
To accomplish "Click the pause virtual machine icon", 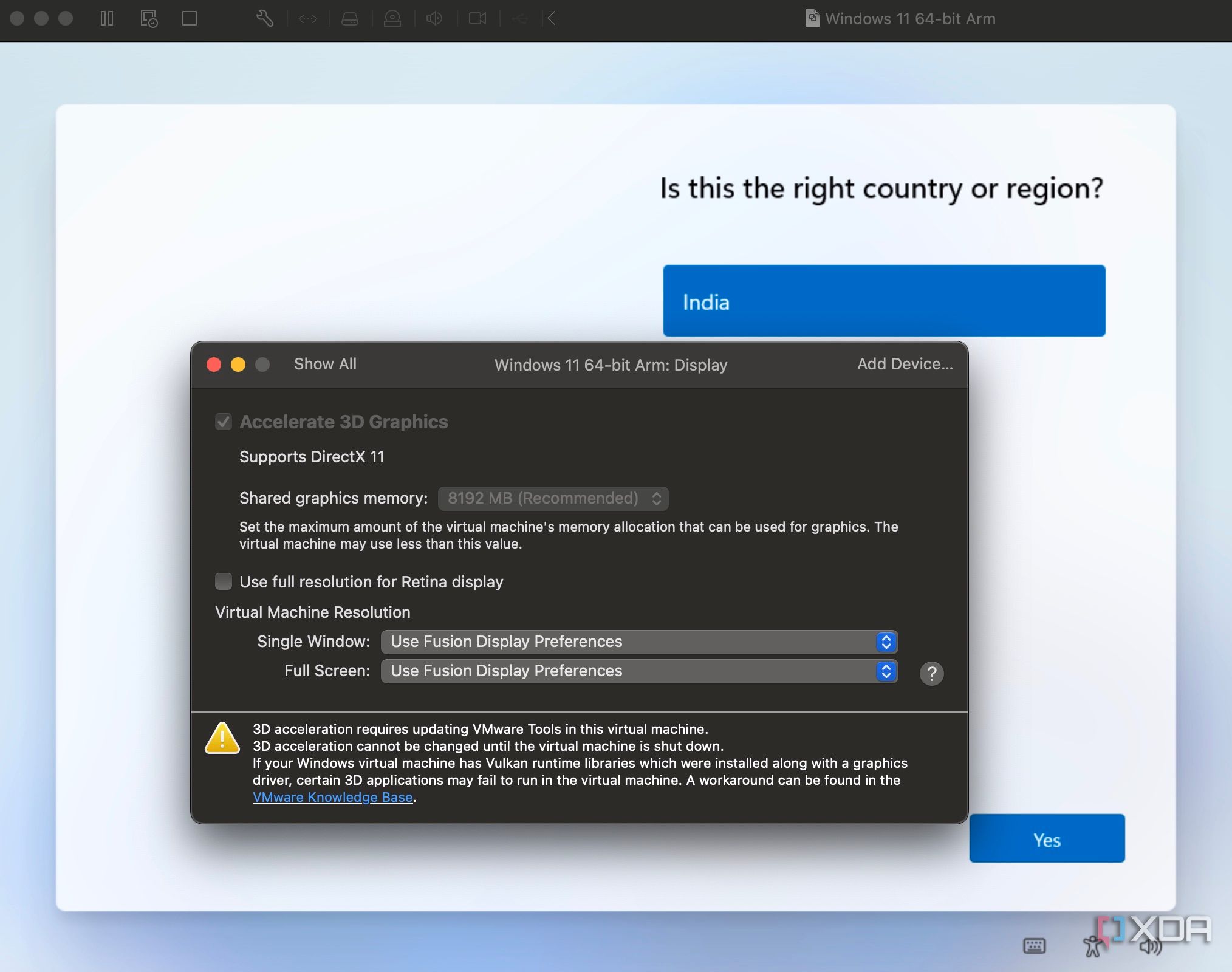I will (107, 18).
